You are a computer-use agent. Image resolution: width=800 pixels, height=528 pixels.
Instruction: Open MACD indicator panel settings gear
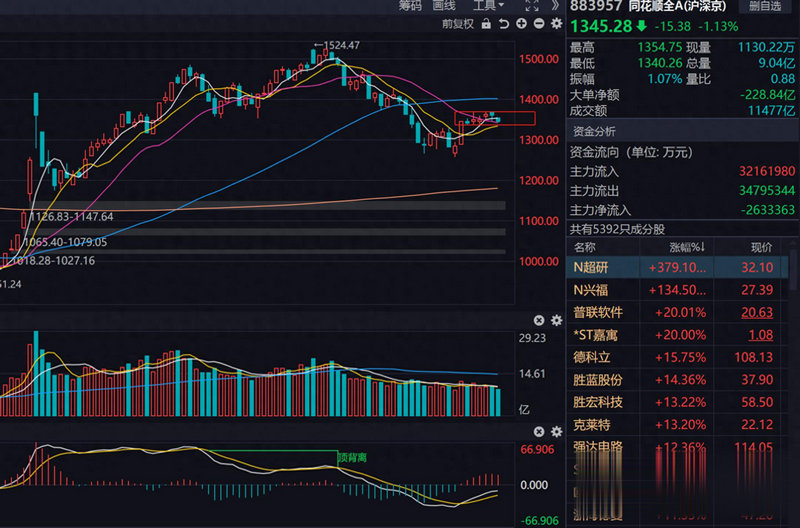pos(554,432)
